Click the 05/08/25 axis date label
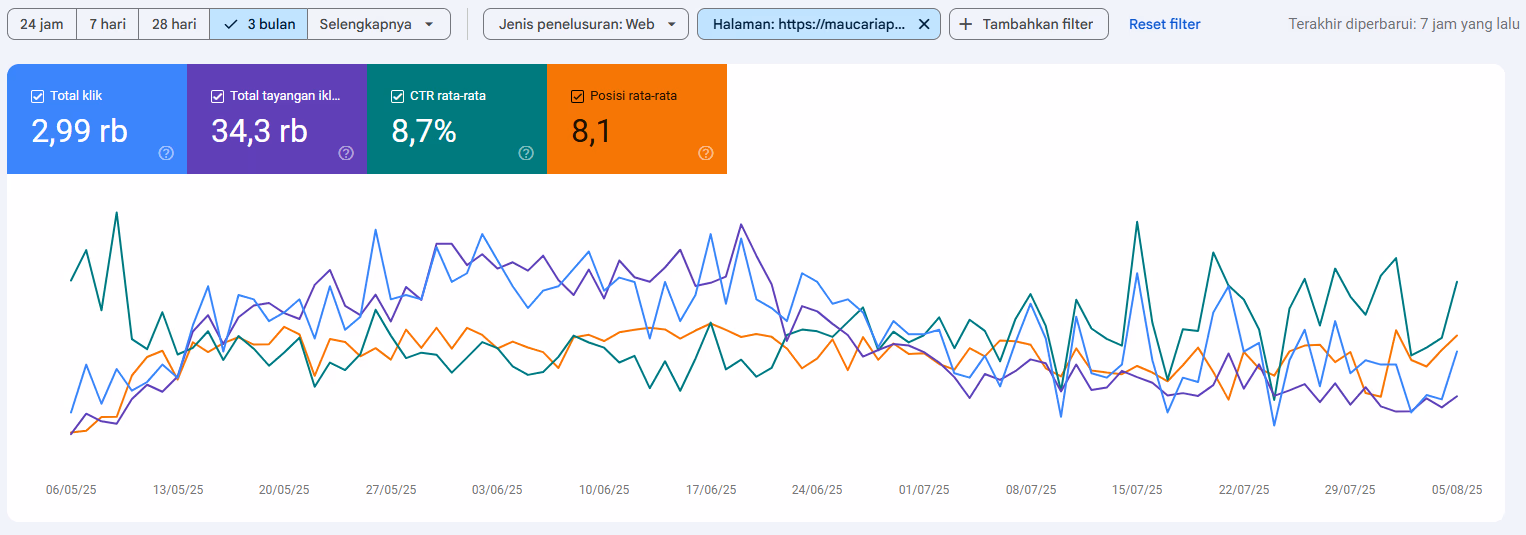The height and width of the screenshot is (535, 1526). point(1457,490)
